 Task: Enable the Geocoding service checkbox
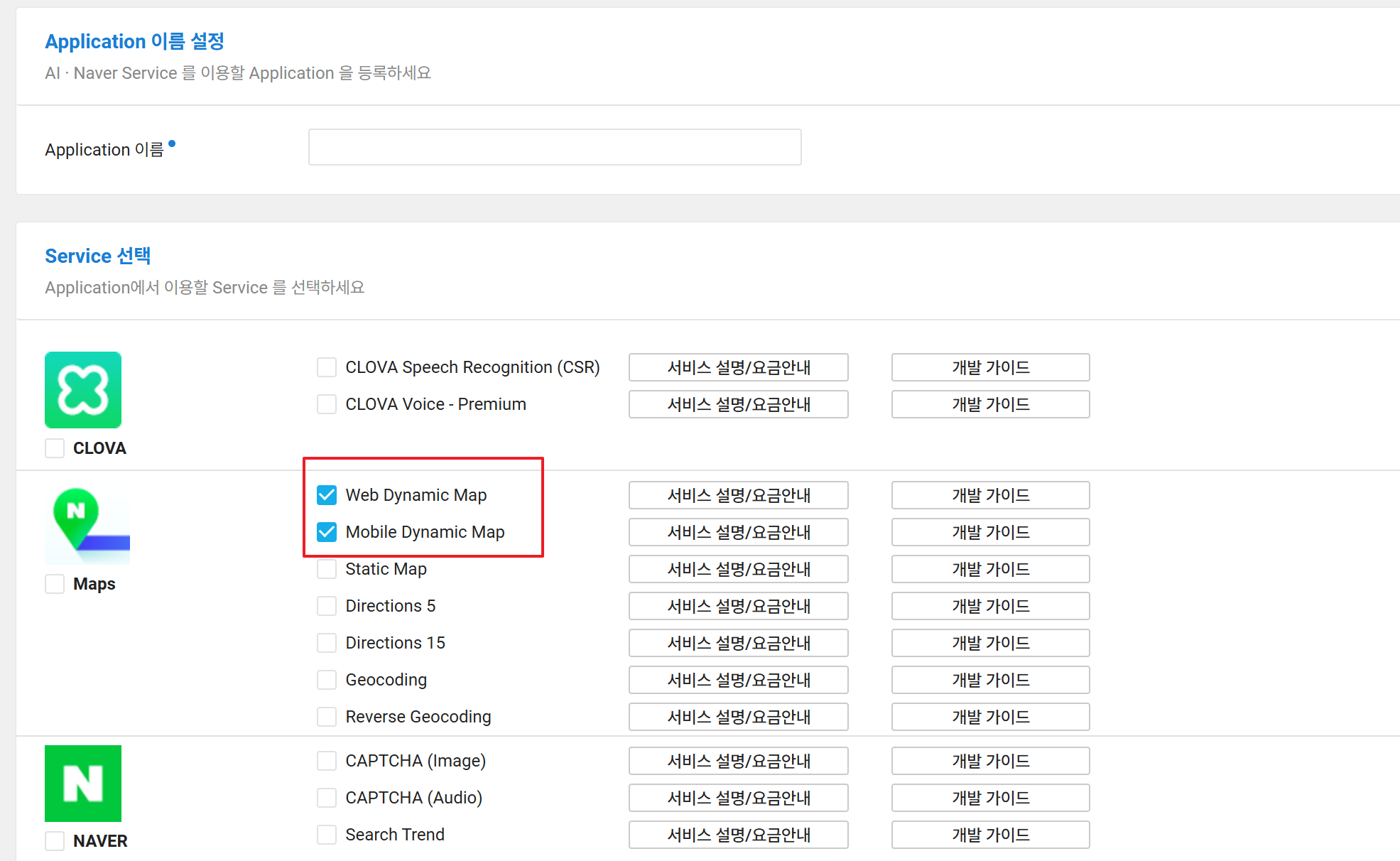[x=327, y=680]
